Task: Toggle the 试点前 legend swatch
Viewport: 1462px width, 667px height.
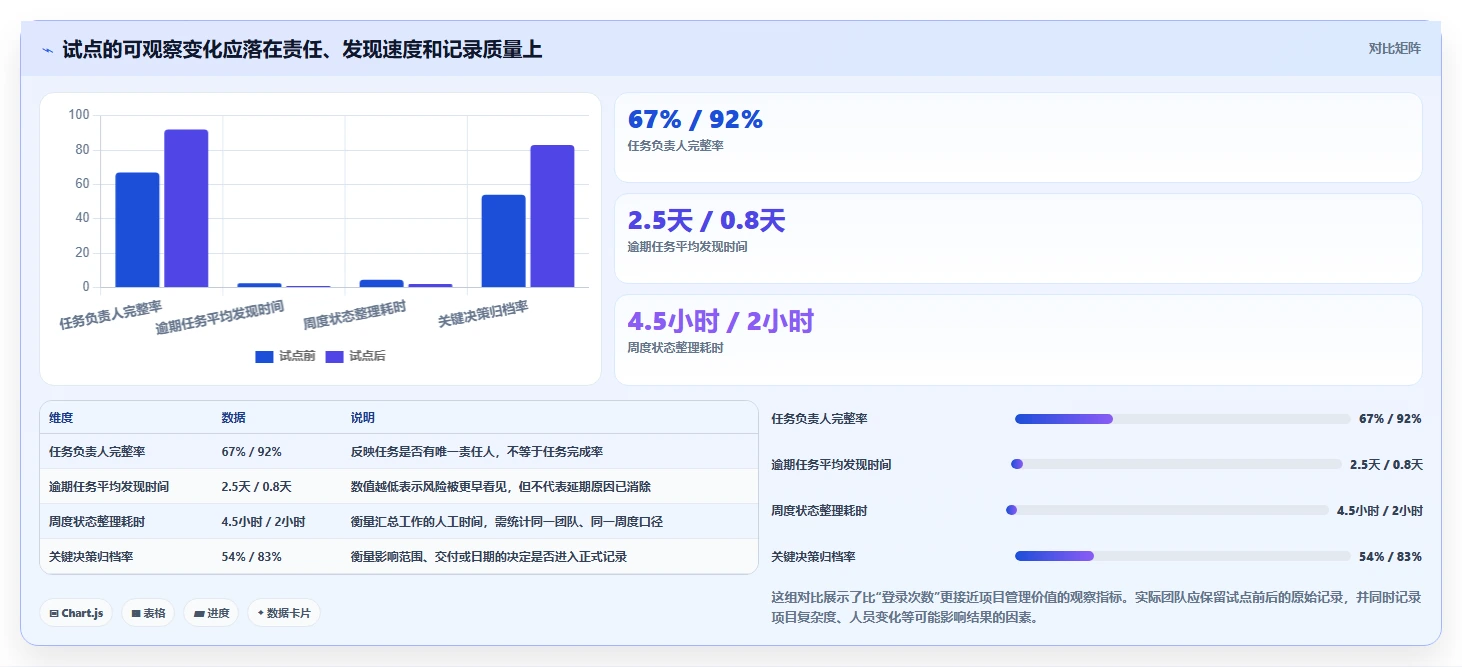Action: (x=264, y=357)
